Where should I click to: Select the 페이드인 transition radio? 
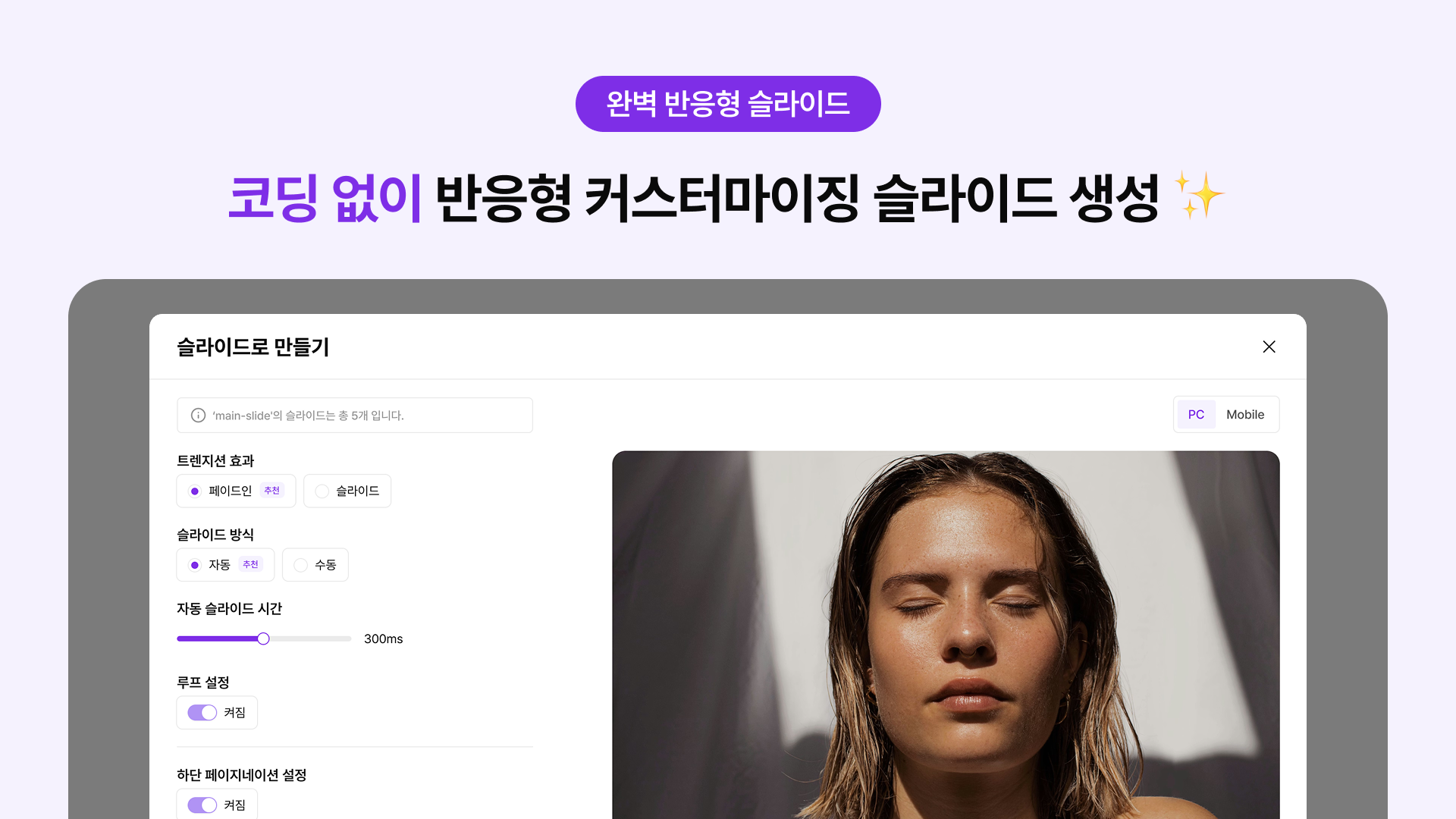195,491
